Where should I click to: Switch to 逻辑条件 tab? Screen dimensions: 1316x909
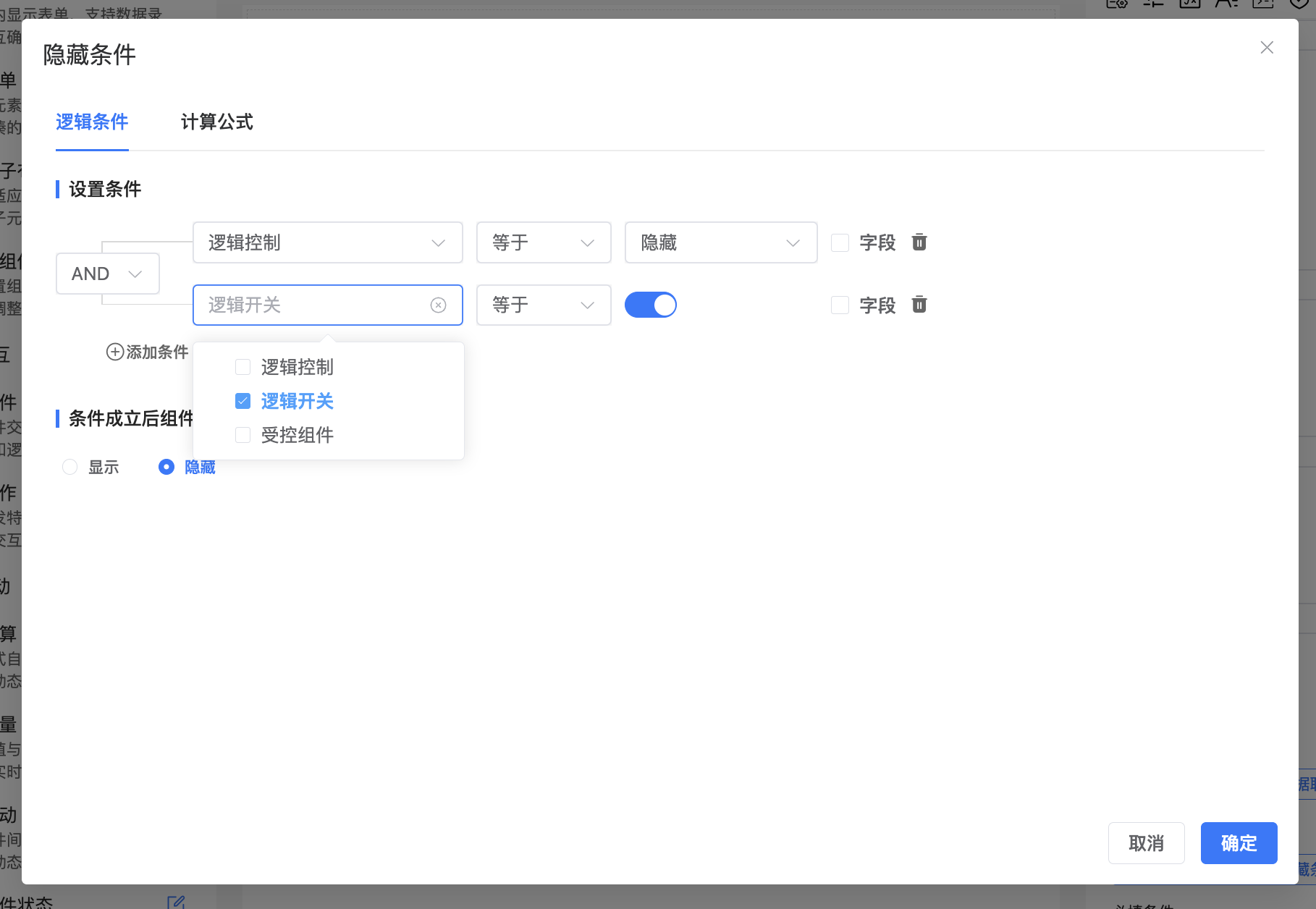92,122
